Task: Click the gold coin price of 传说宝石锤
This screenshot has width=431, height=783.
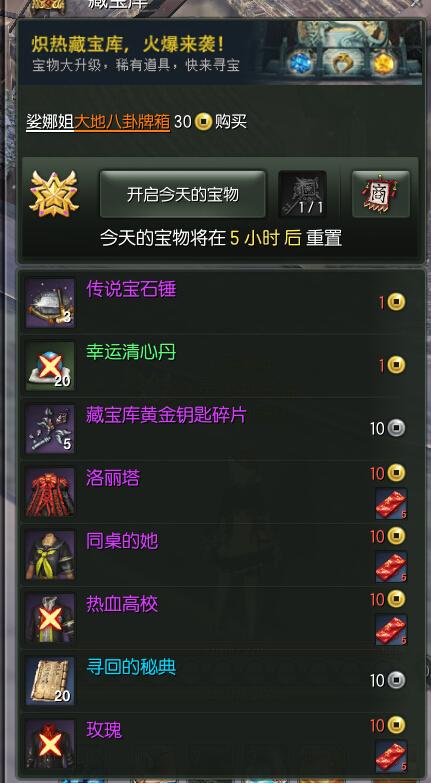Action: 392,302
